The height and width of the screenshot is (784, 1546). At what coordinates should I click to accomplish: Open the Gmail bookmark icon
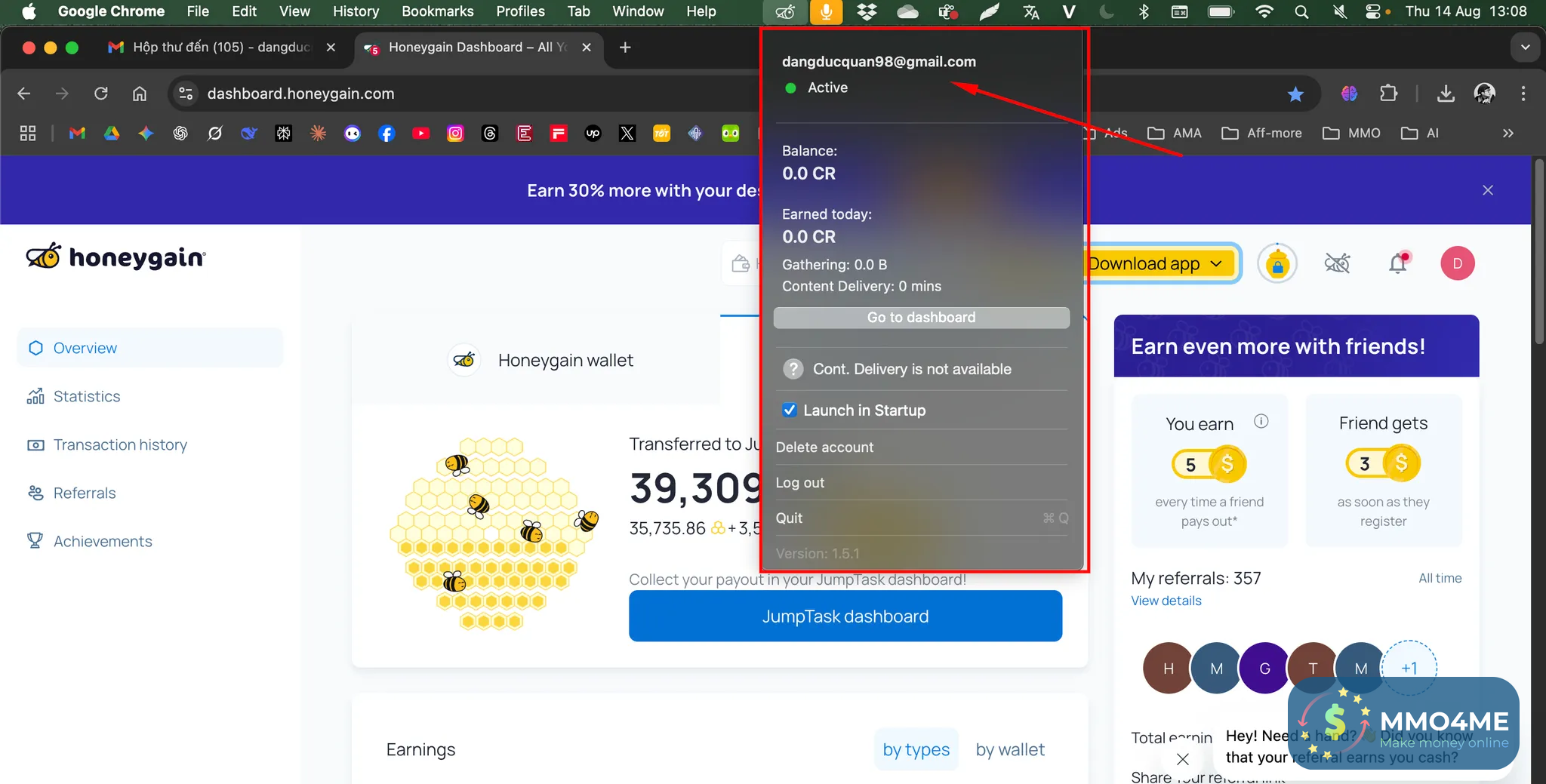click(x=77, y=134)
